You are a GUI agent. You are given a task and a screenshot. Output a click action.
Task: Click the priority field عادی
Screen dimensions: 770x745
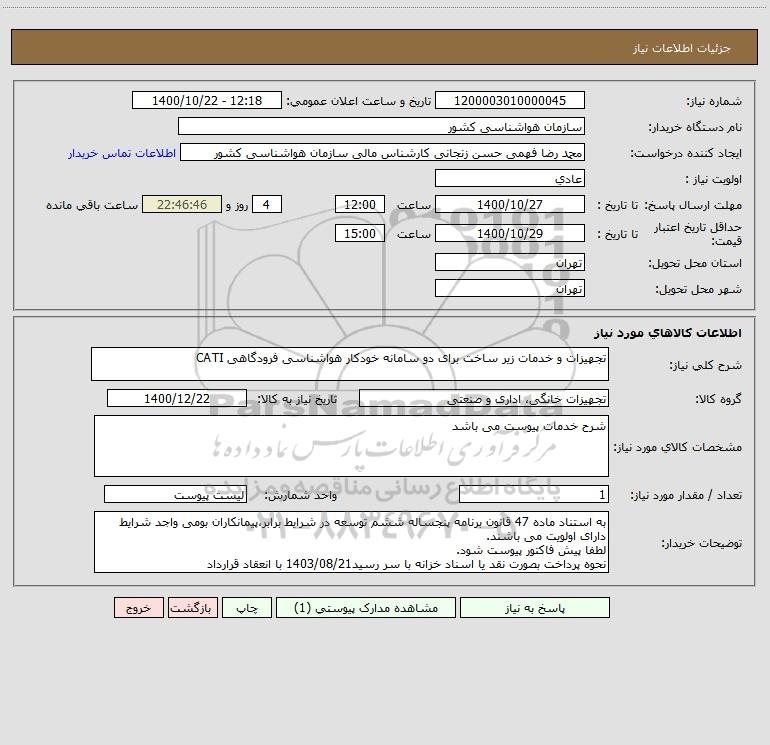click(x=510, y=178)
